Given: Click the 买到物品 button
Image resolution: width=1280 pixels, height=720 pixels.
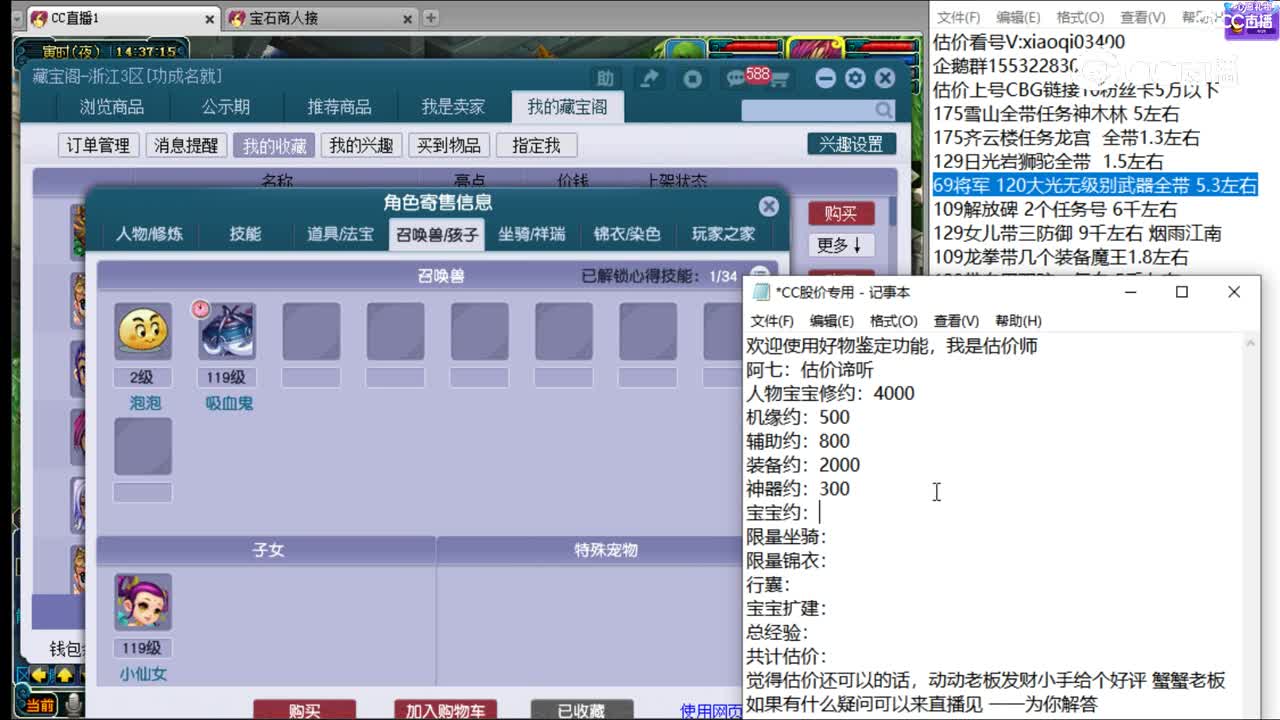Looking at the screenshot, I should click(x=449, y=145).
